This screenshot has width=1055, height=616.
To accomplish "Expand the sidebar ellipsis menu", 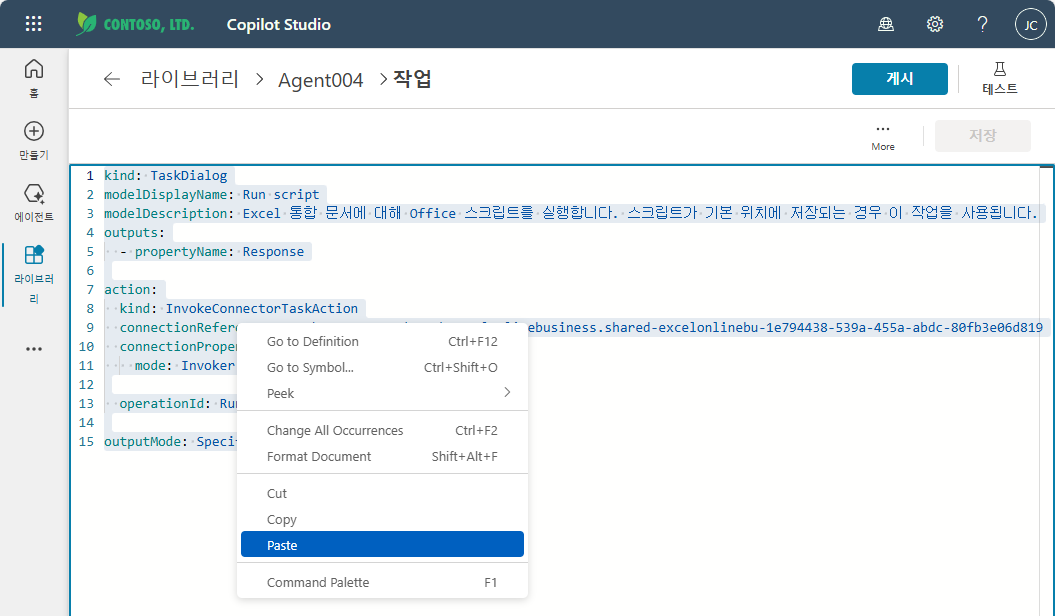I will tap(34, 349).
